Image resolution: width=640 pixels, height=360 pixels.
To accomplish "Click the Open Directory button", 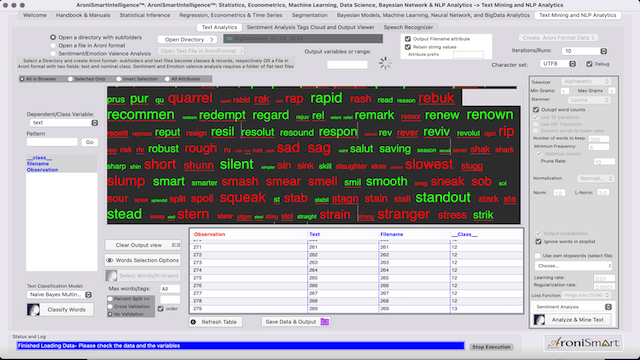I will click(187, 40).
